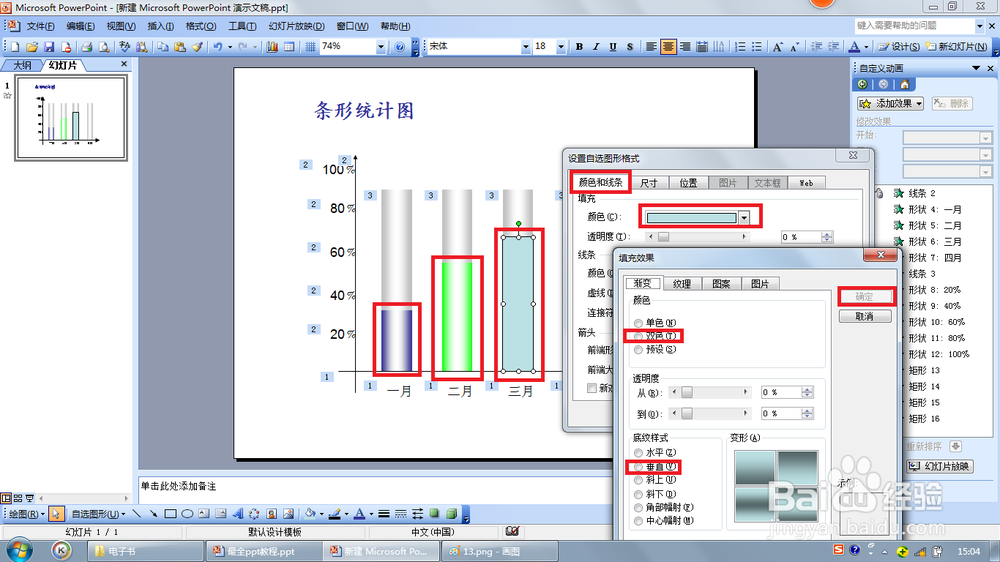The image size is (1000, 562).
Task: Open the fill color dropdown in format dialog
Action: pos(744,218)
